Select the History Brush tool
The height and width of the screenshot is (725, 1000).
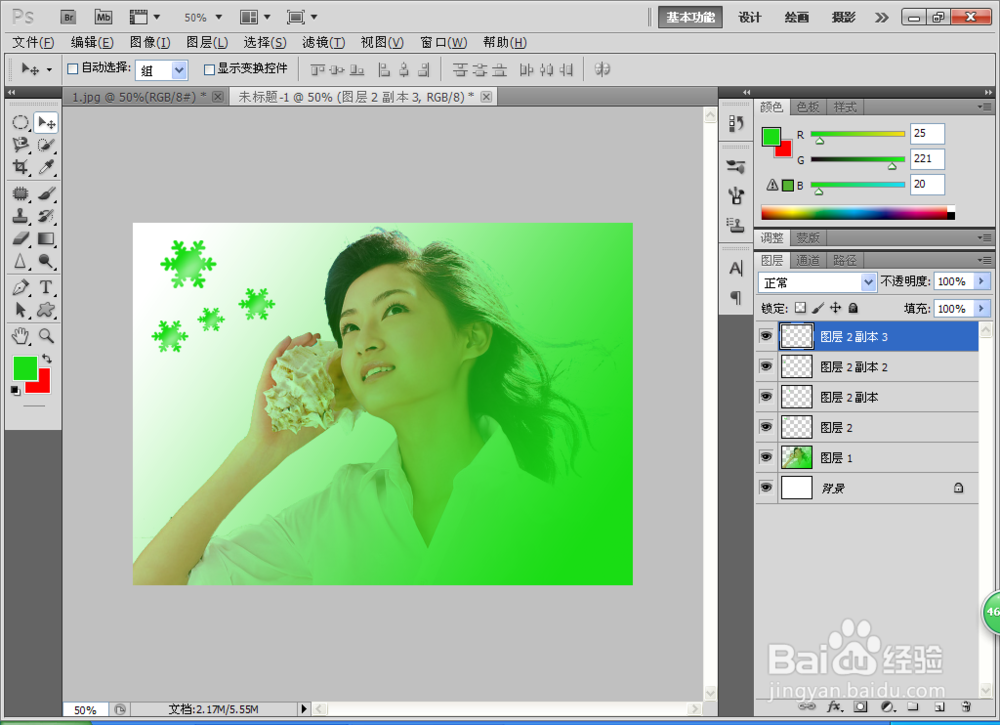46,216
